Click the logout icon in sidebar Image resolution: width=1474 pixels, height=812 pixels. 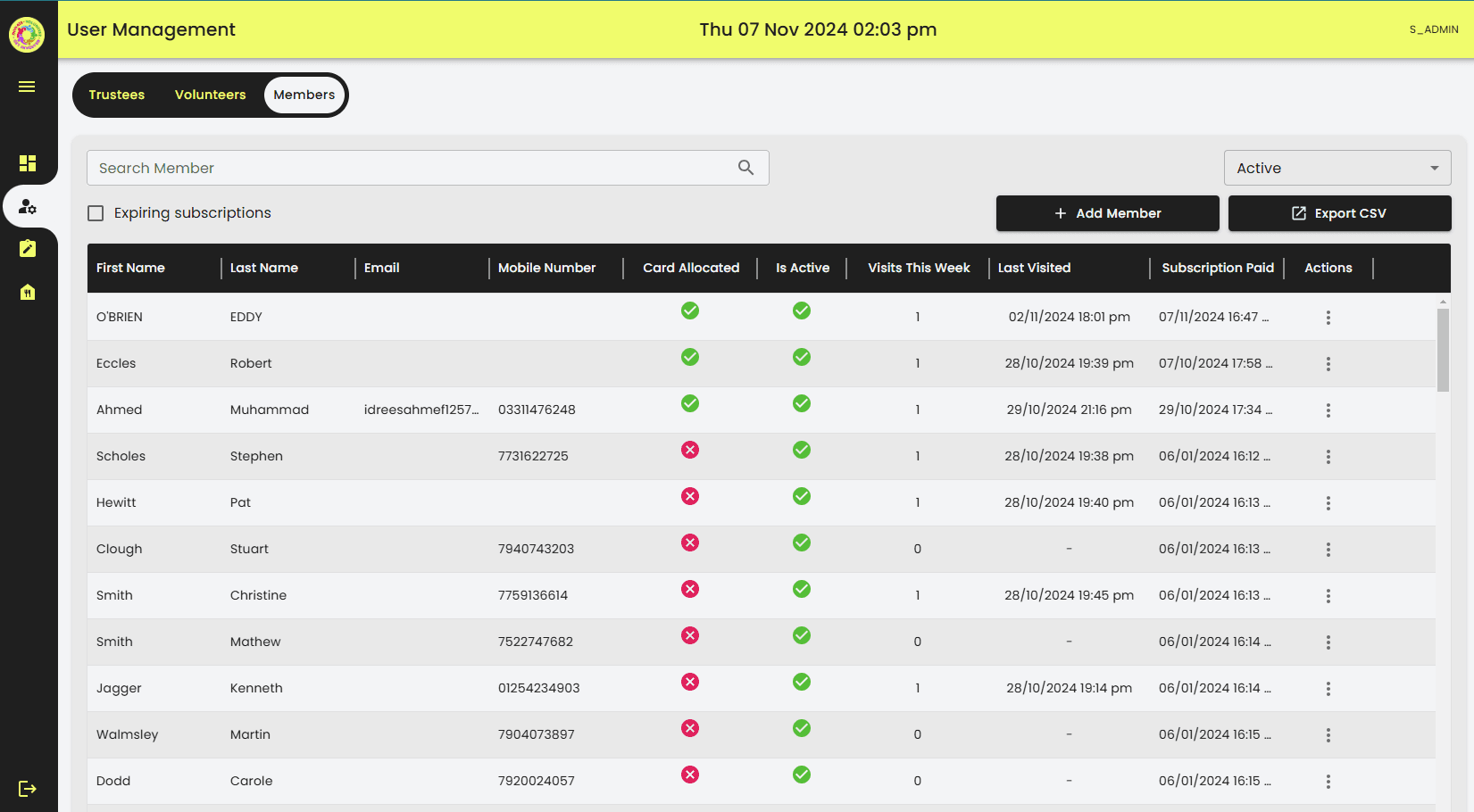click(28, 789)
